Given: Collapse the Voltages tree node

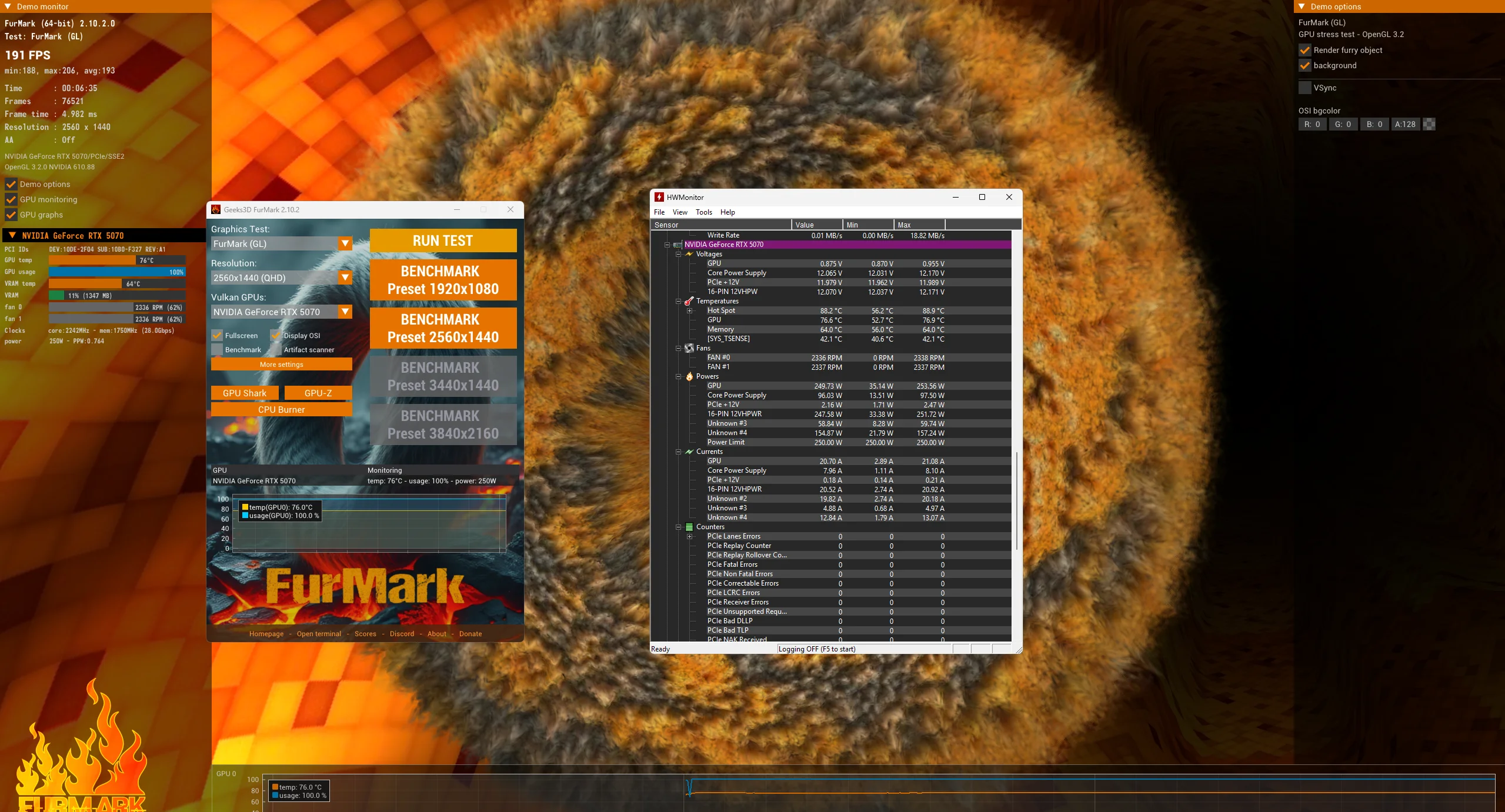Looking at the screenshot, I should (679, 254).
